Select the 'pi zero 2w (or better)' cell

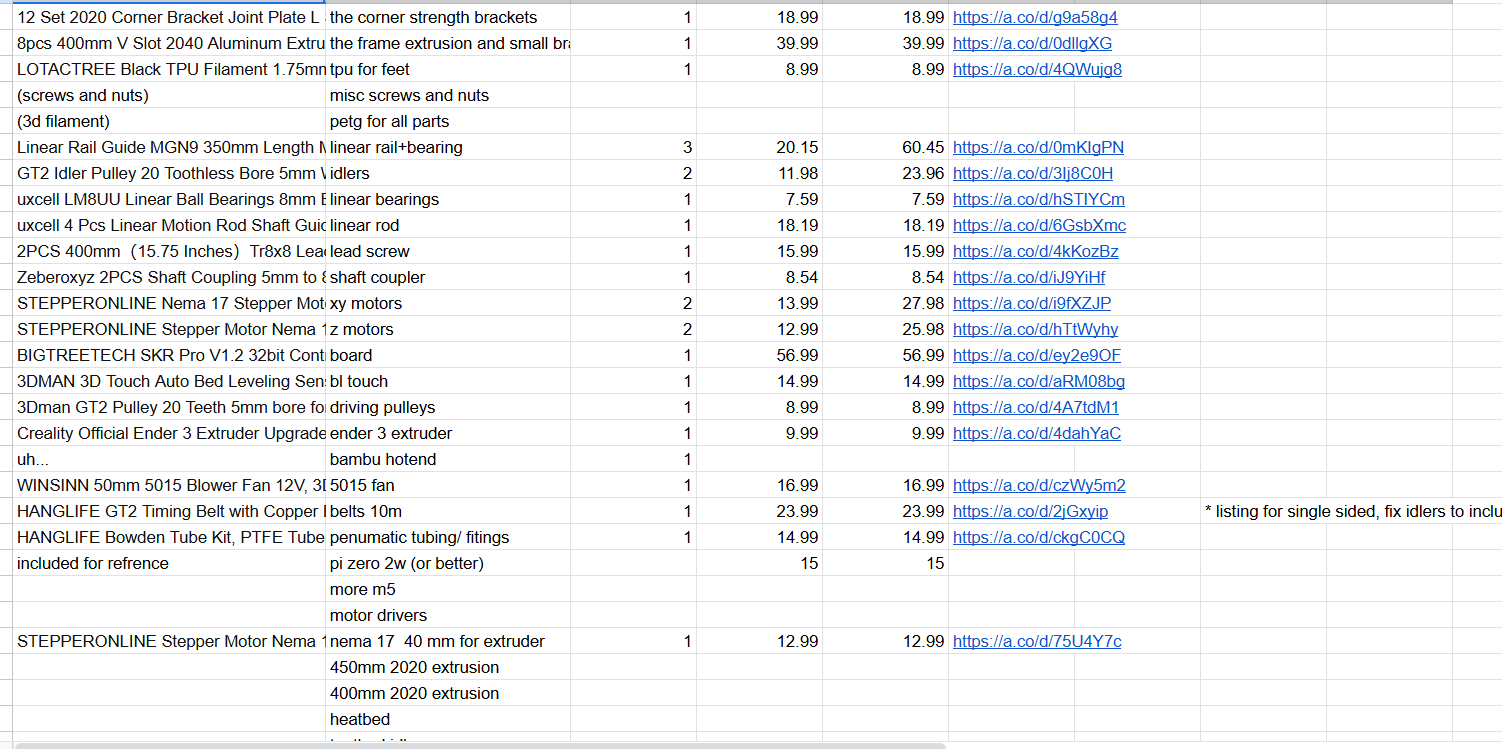pos(447,563)
